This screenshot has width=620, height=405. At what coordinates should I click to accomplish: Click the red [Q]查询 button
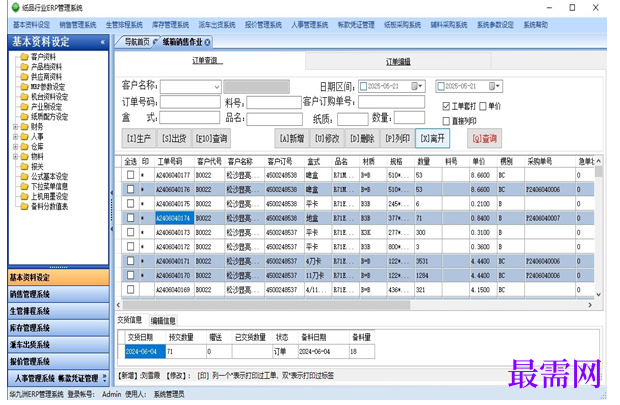[x=484, y=138]
